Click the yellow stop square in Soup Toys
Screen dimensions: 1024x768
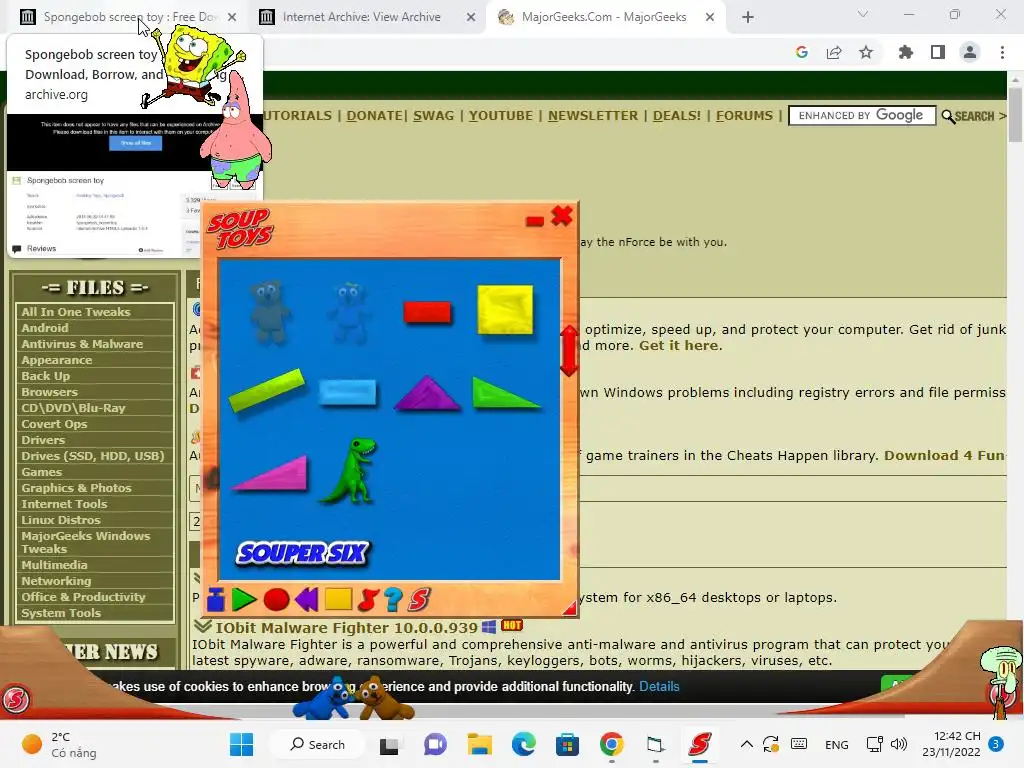[338, 599]
